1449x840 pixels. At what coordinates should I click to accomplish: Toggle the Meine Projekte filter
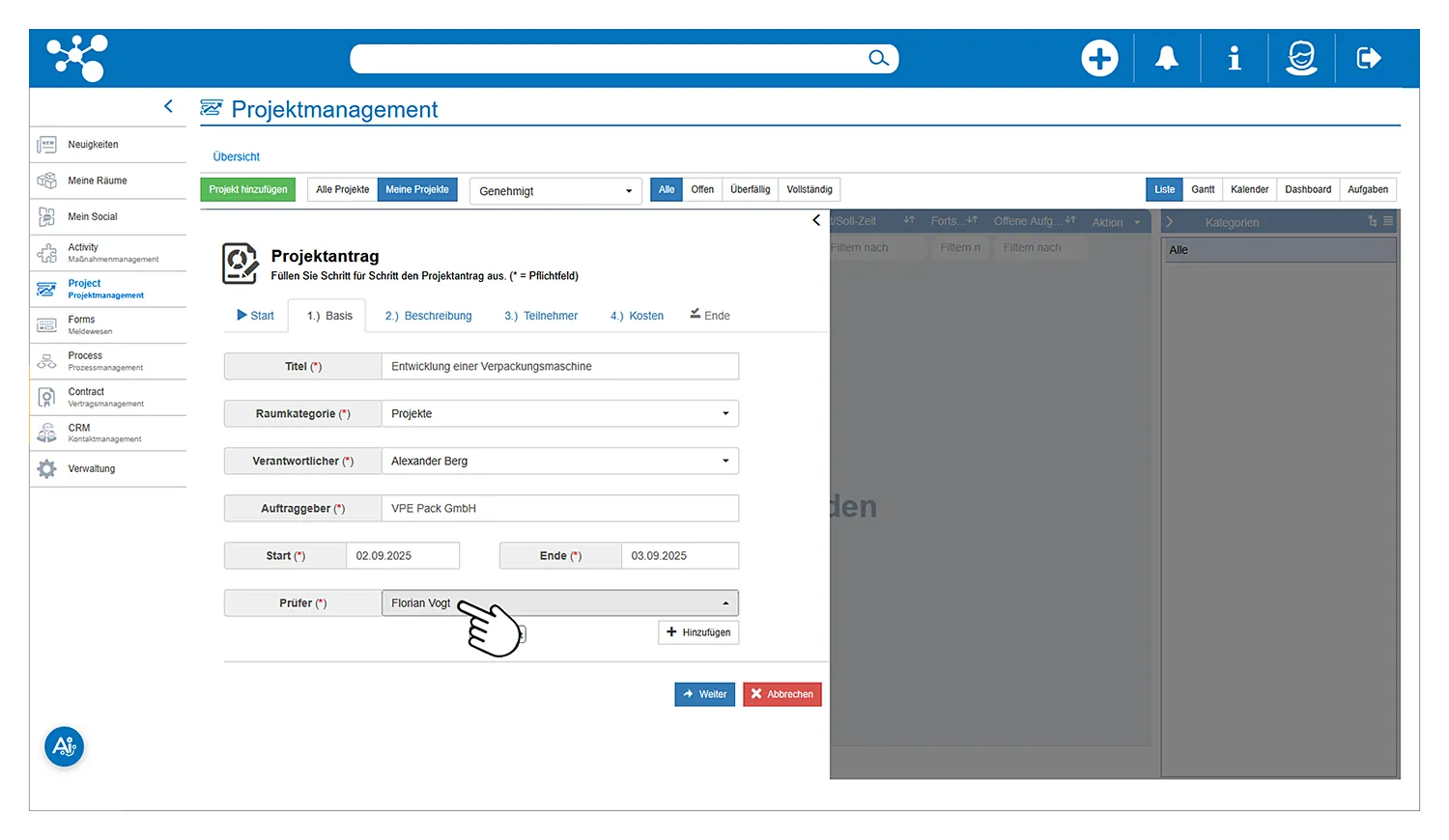(416, 190)
